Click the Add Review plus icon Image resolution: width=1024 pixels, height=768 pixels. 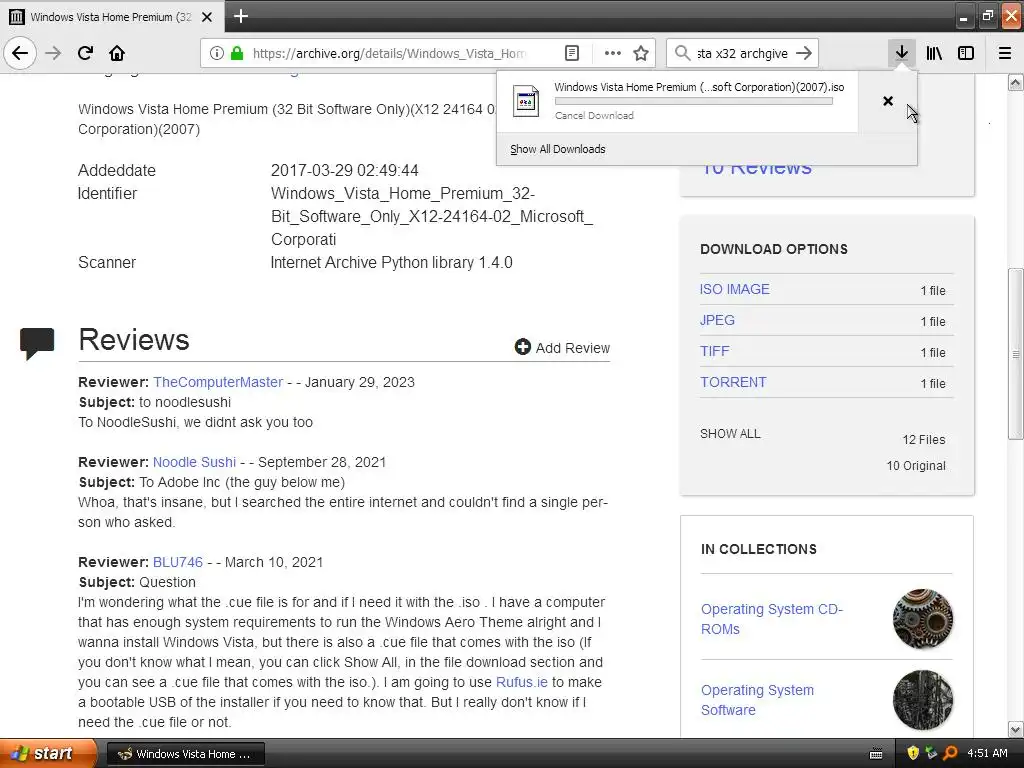[522, 347]
